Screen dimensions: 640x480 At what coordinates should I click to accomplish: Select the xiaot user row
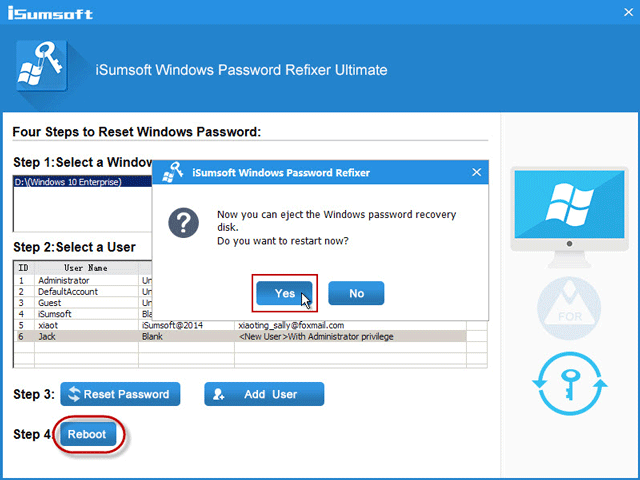pyautogui.click(x=240, y=325)
